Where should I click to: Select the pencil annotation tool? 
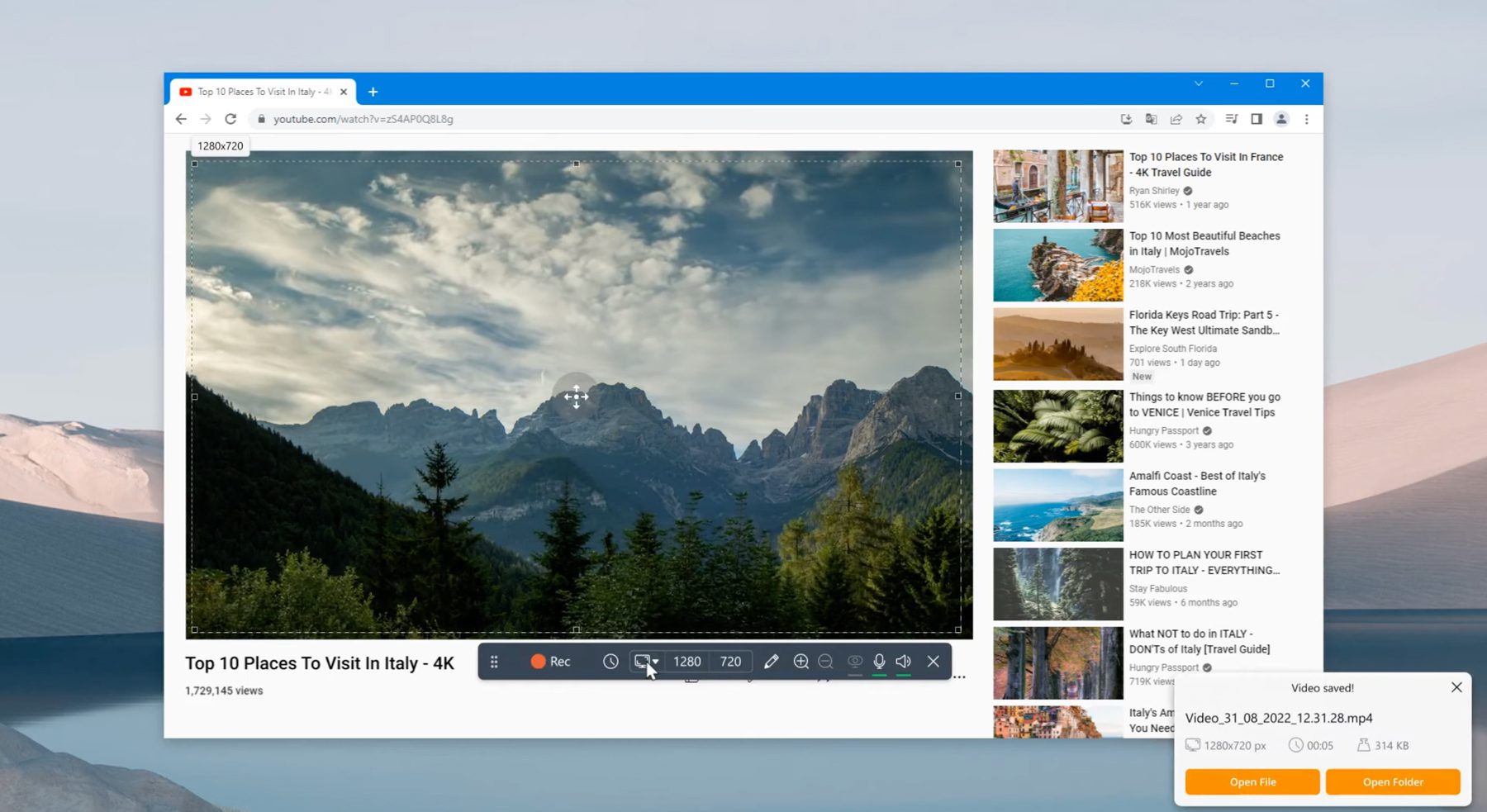click(x=772, y=661)
